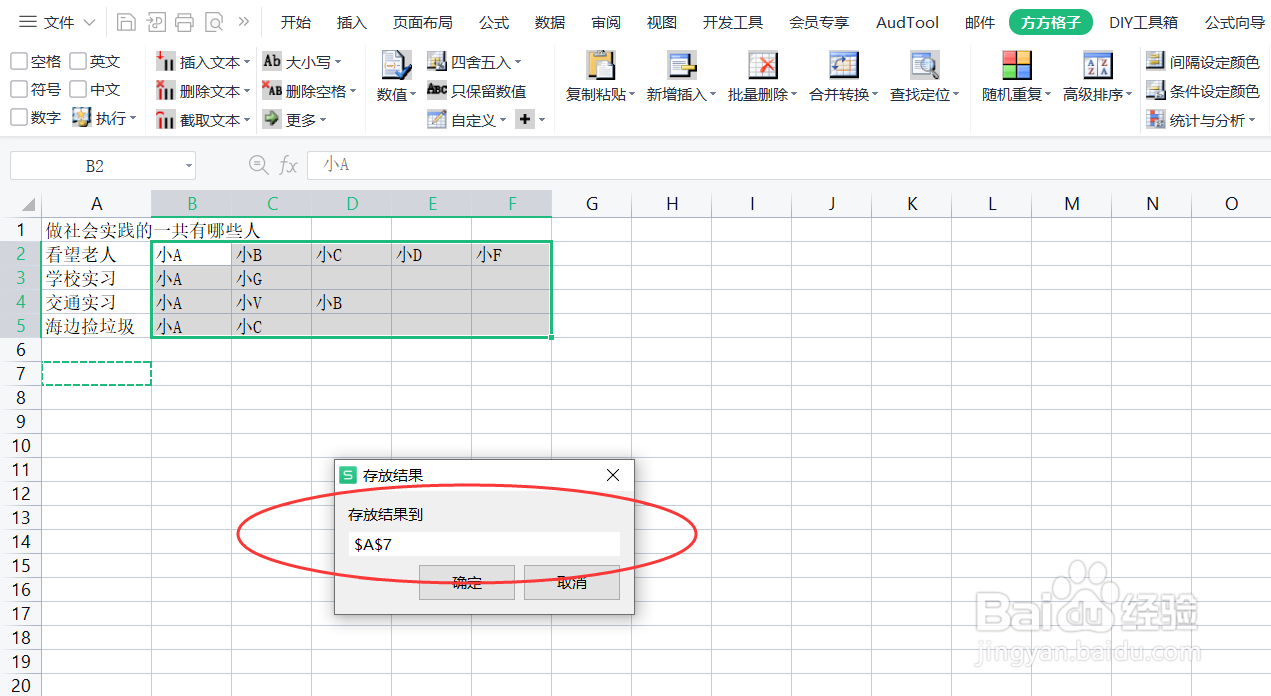The image size is (1271, 696).
Task: Click the 执行 run button
Action: (104, 118)
